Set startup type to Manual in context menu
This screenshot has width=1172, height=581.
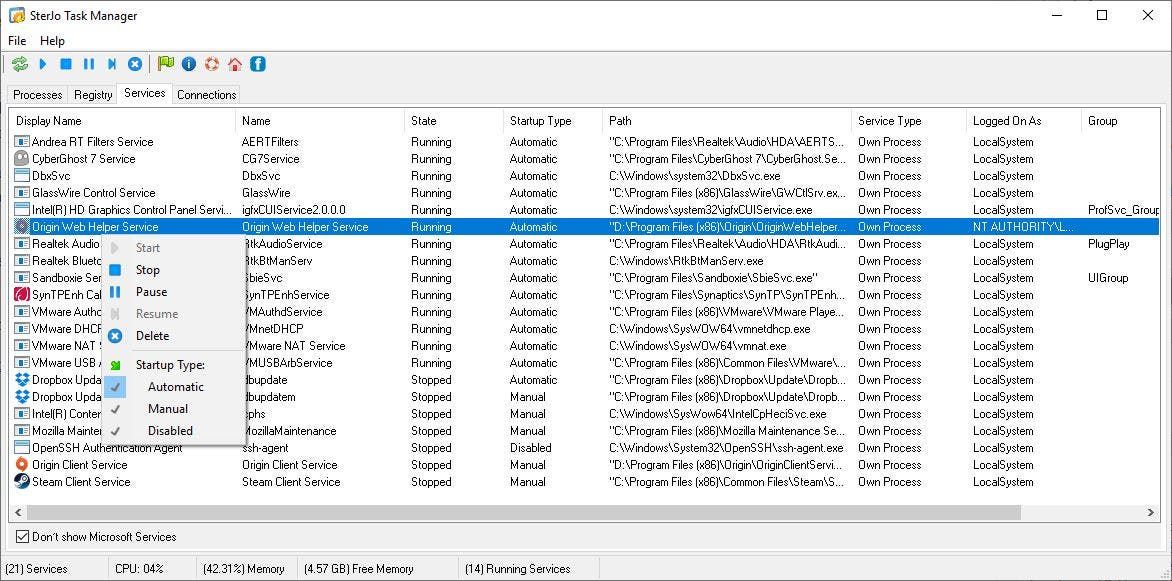(168, 408)
